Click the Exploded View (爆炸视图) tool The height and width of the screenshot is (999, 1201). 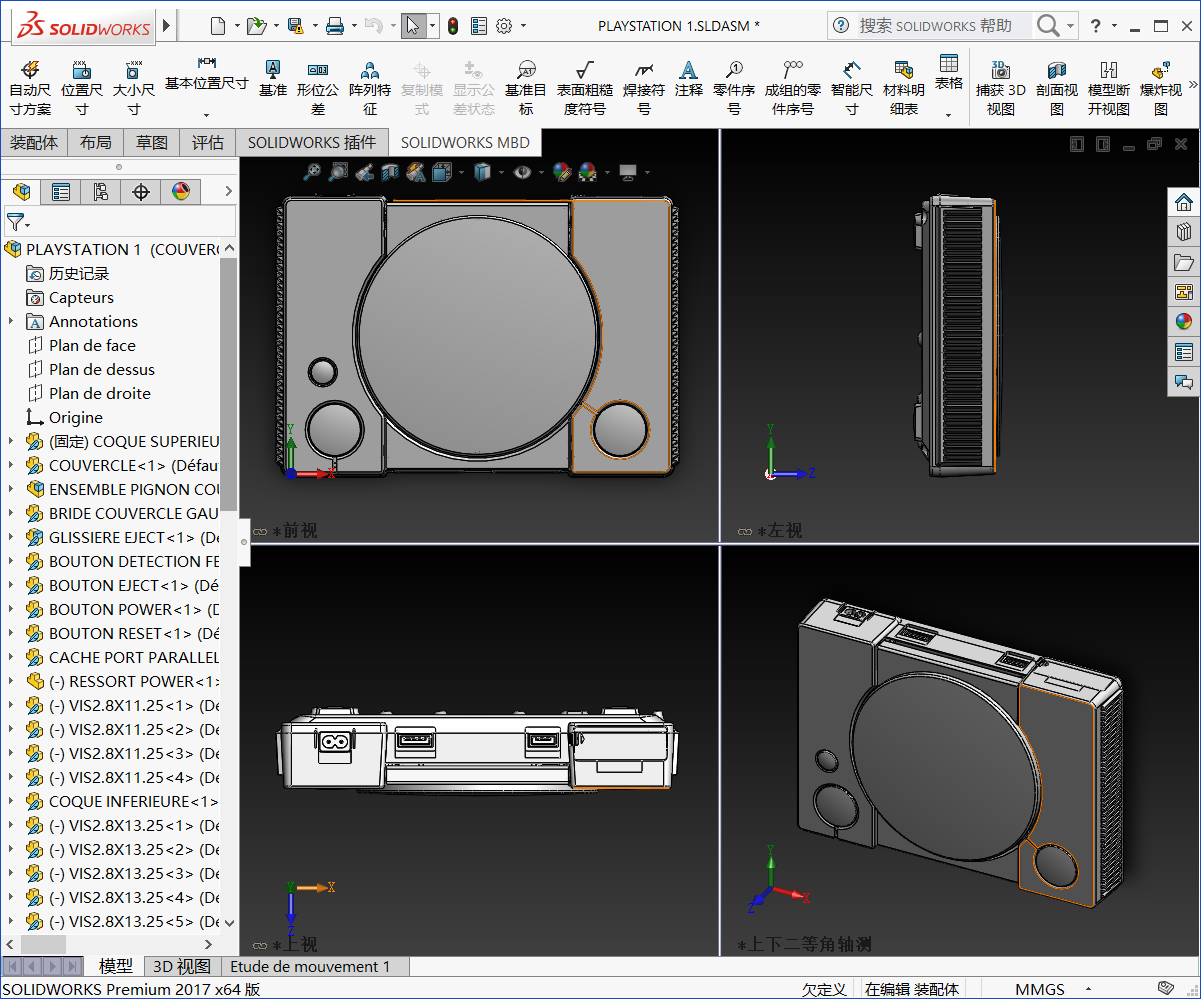click(1161, 87)
